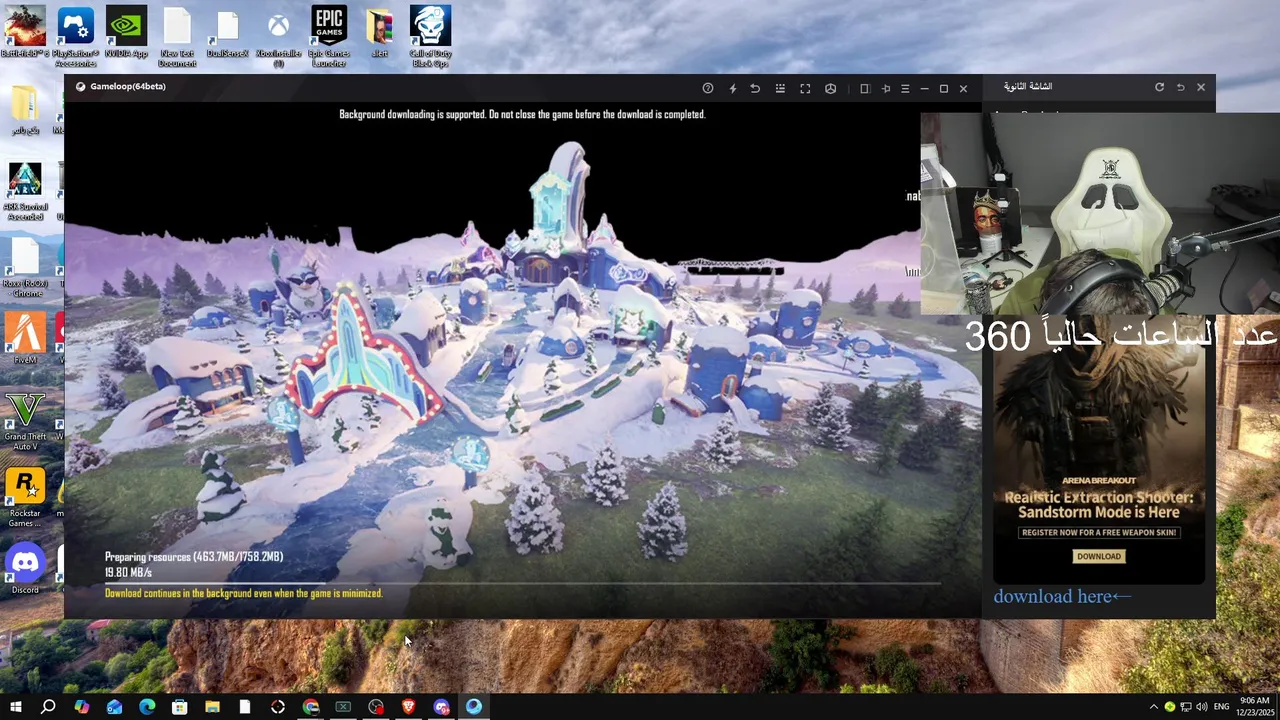Click the 'Background downloading is supported' notice
The image size is (1280, 720).
point(522,114)
